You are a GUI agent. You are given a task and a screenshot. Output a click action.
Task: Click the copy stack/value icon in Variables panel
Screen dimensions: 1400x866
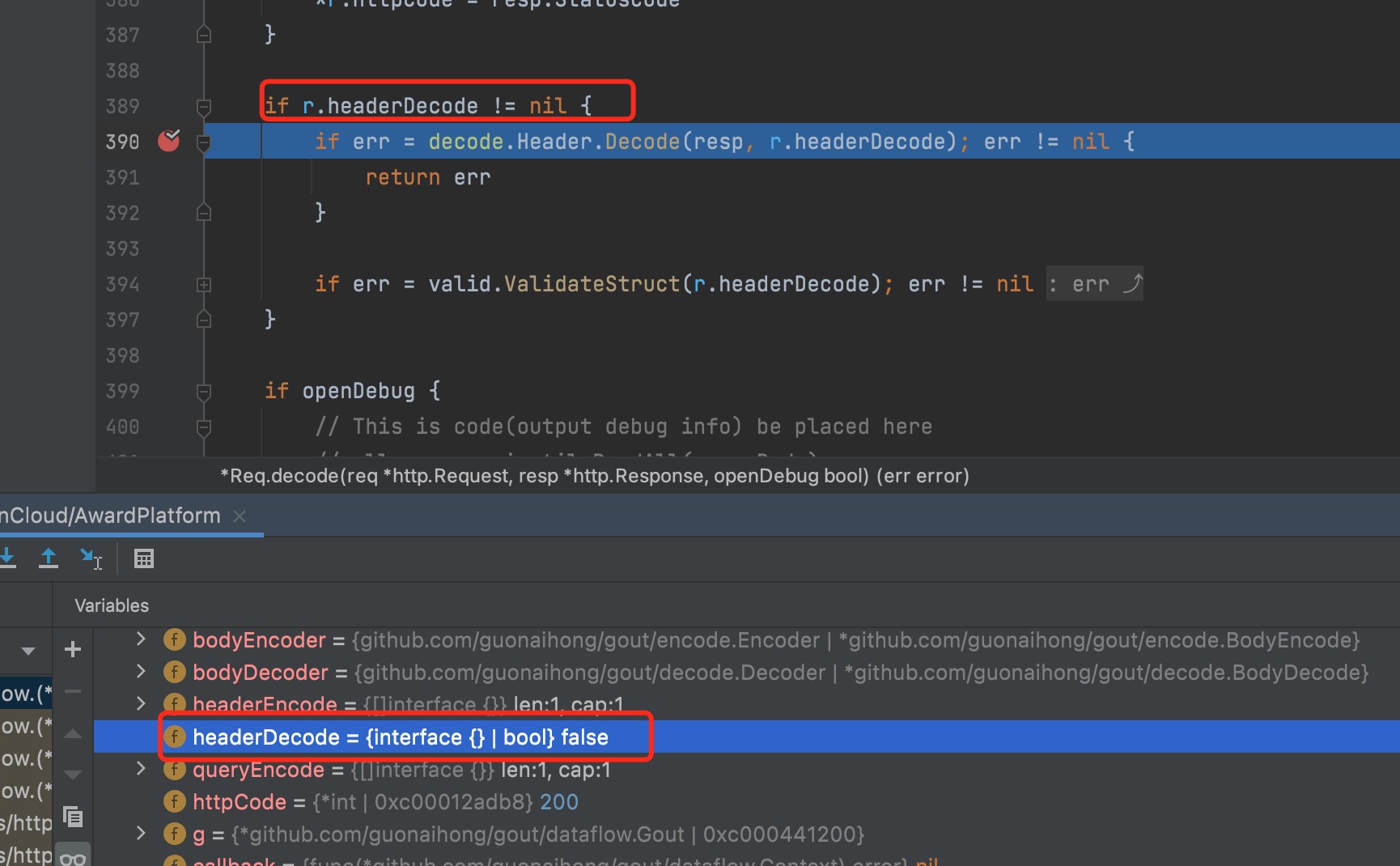73,817
